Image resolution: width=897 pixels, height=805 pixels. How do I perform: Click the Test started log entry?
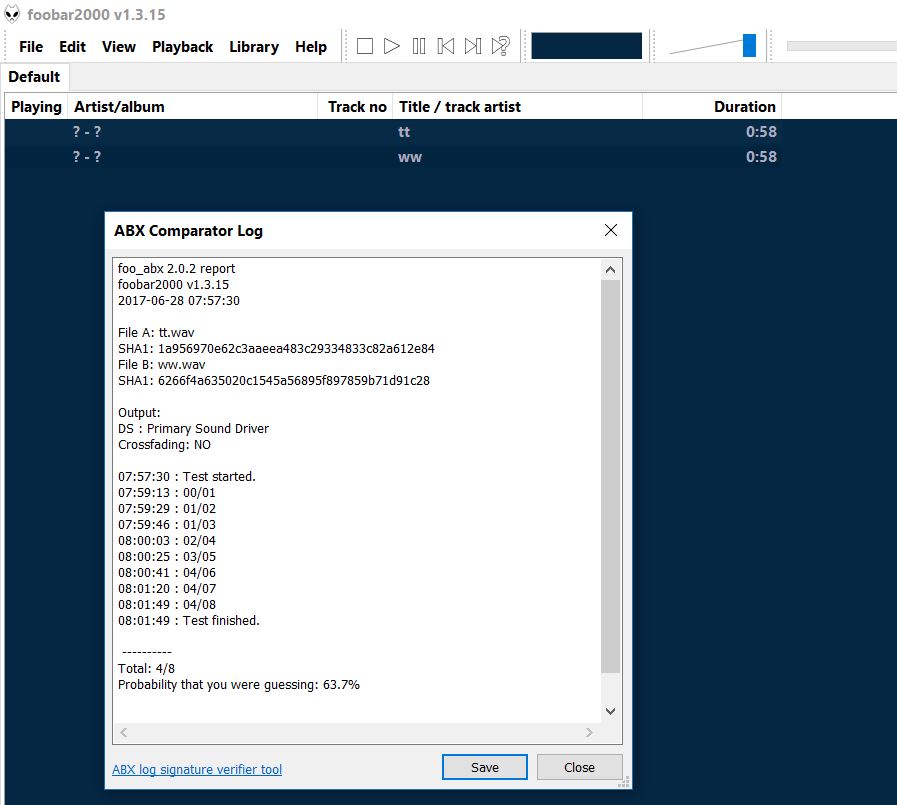(x=186, y=476)
